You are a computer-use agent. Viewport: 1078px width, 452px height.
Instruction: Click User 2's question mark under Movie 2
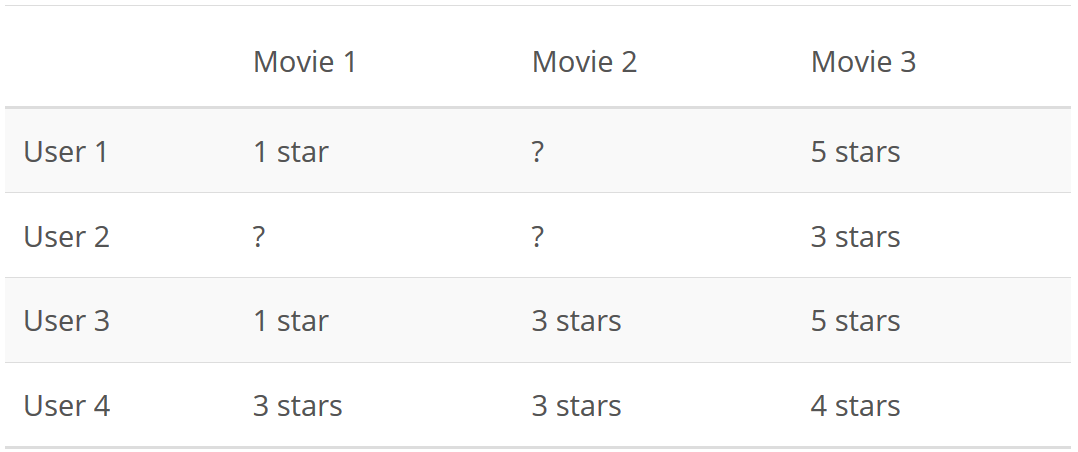coord(538,236)
